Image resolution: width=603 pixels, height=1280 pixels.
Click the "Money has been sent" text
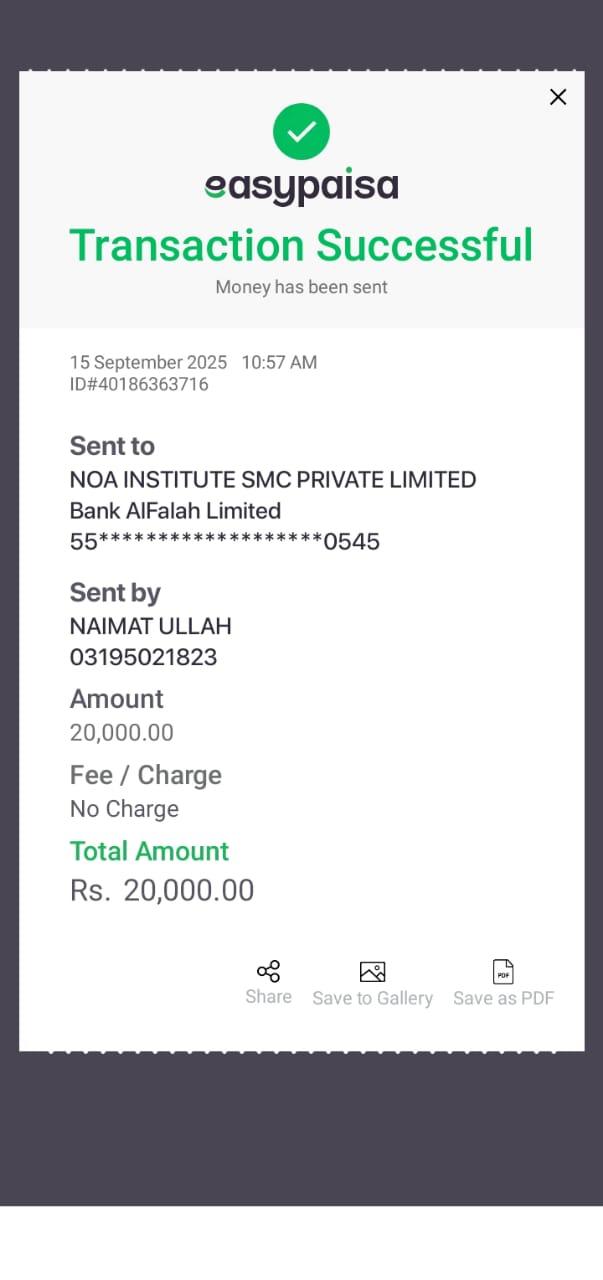[301, 287]
